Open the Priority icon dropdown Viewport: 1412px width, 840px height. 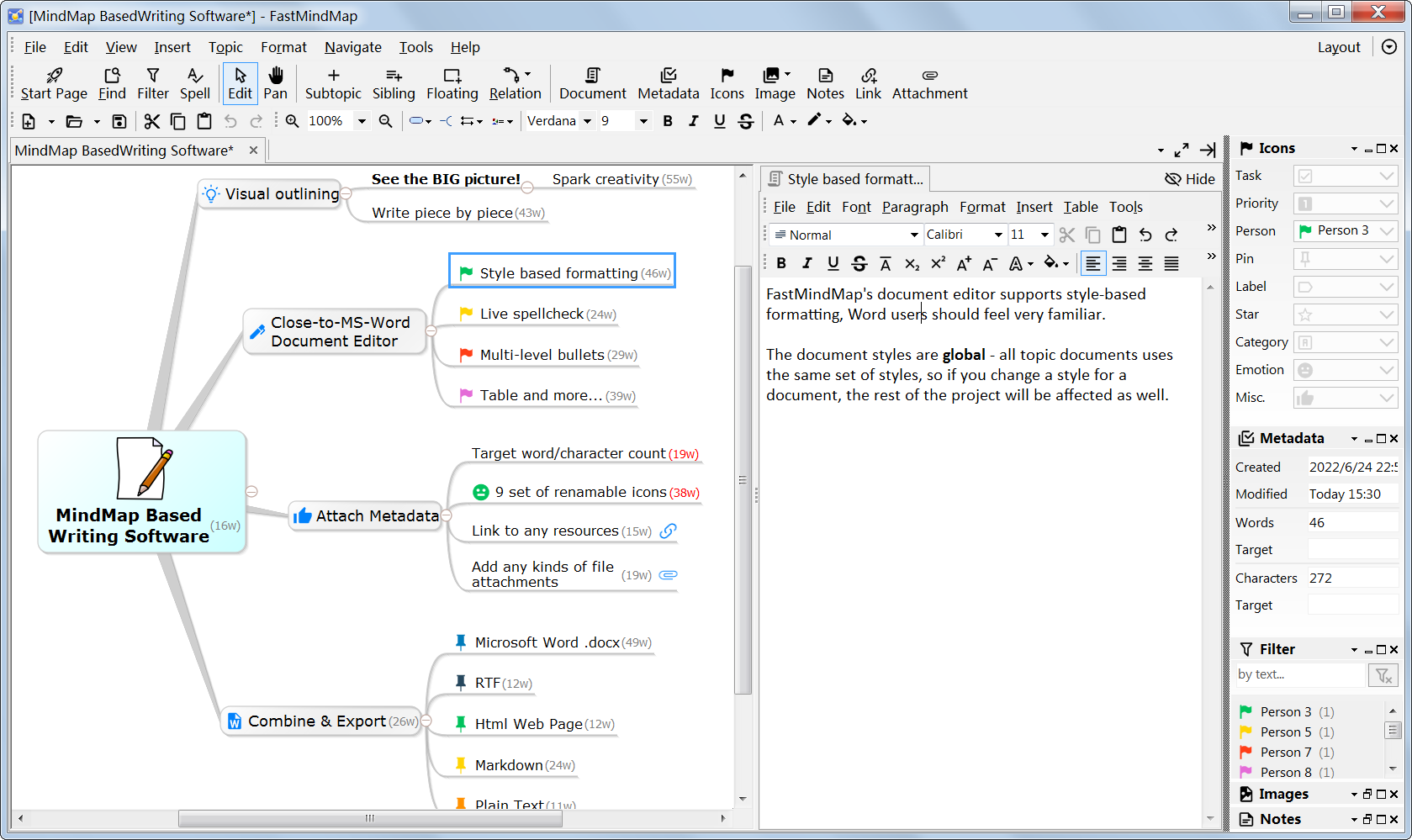(1387, 203)
